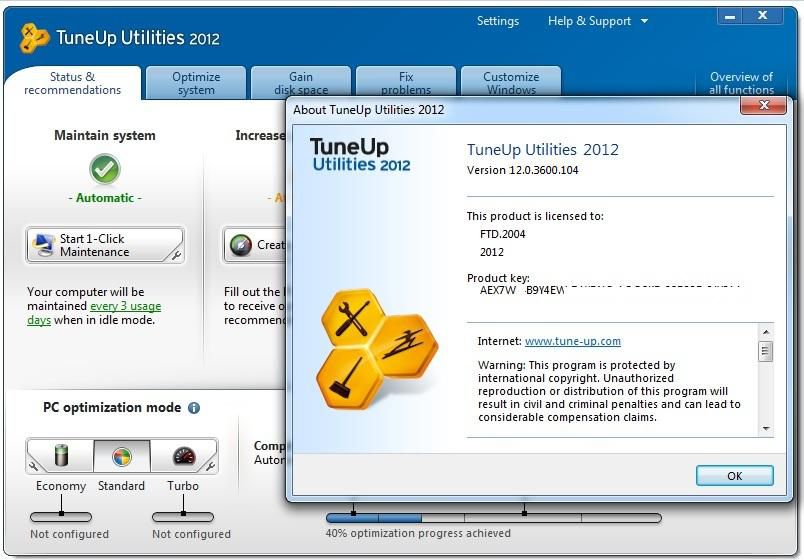
Task: Click the optimization progress bar
Action: 493,517
